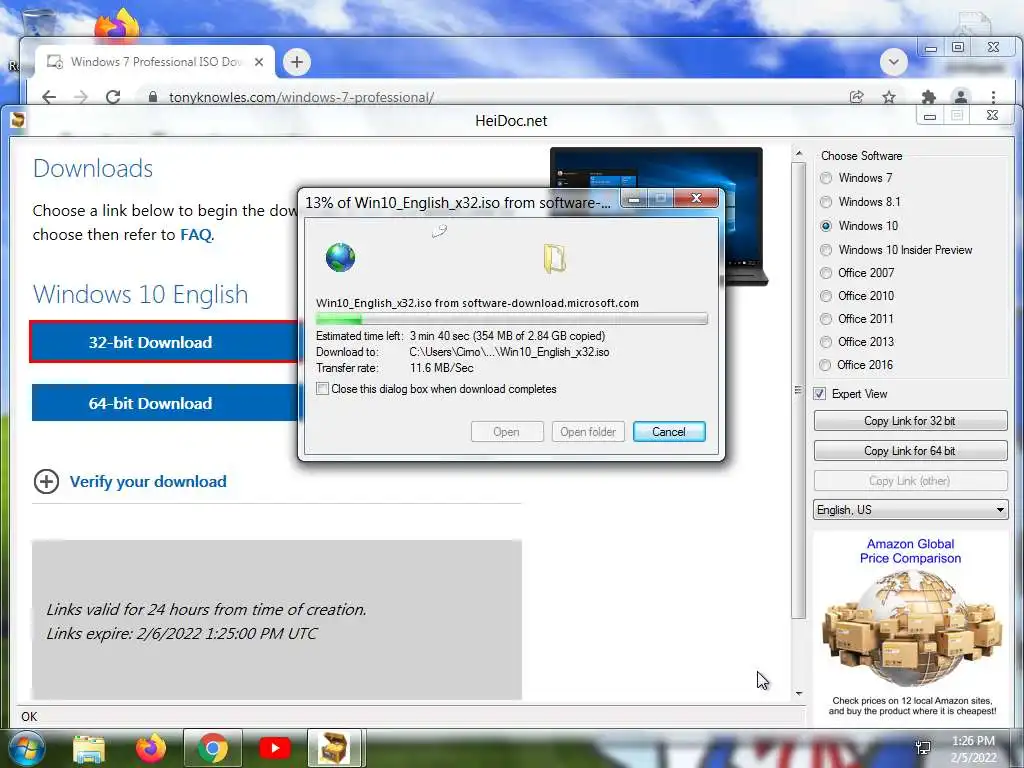The width and height of the screenshot is (1024, 768).
Task: Open File Explorer from taskbar
Action: tap(89, 748)
